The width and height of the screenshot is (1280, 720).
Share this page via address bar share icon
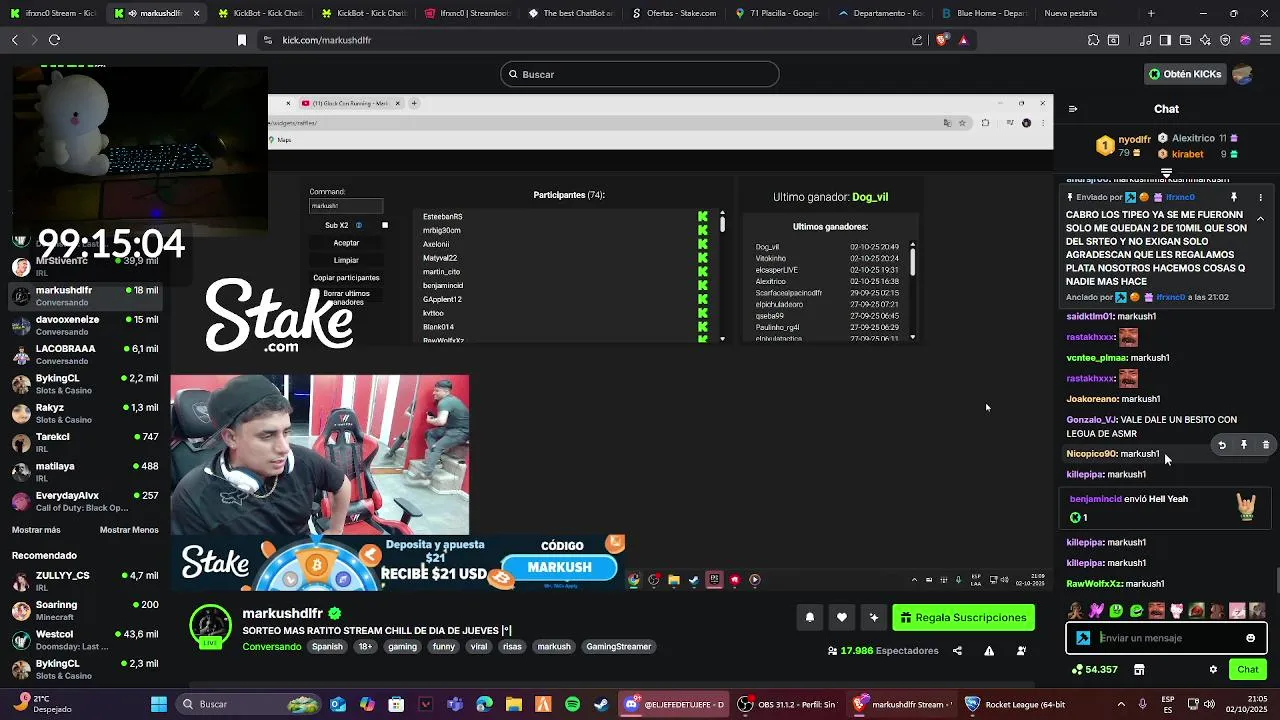(x=917, y=40)
